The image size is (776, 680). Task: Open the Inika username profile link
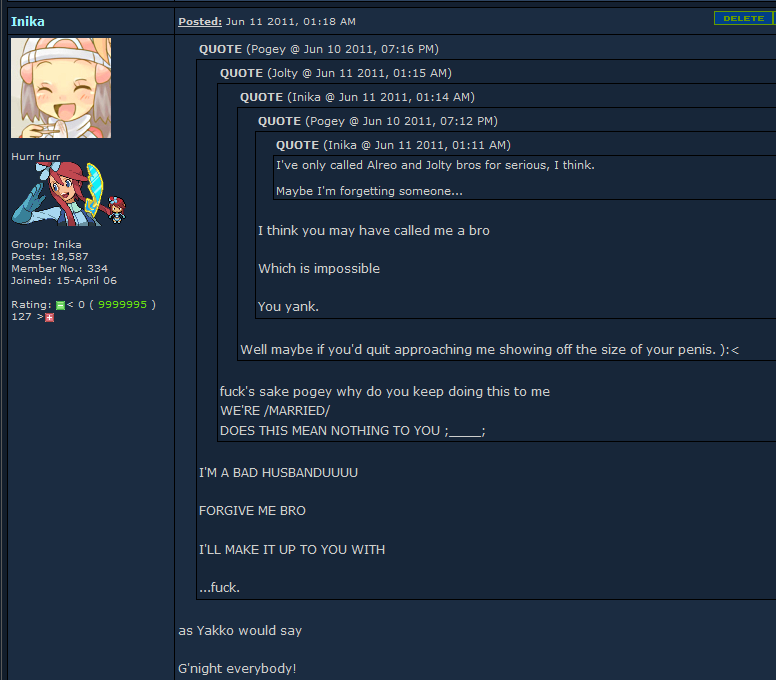(28, 21)
